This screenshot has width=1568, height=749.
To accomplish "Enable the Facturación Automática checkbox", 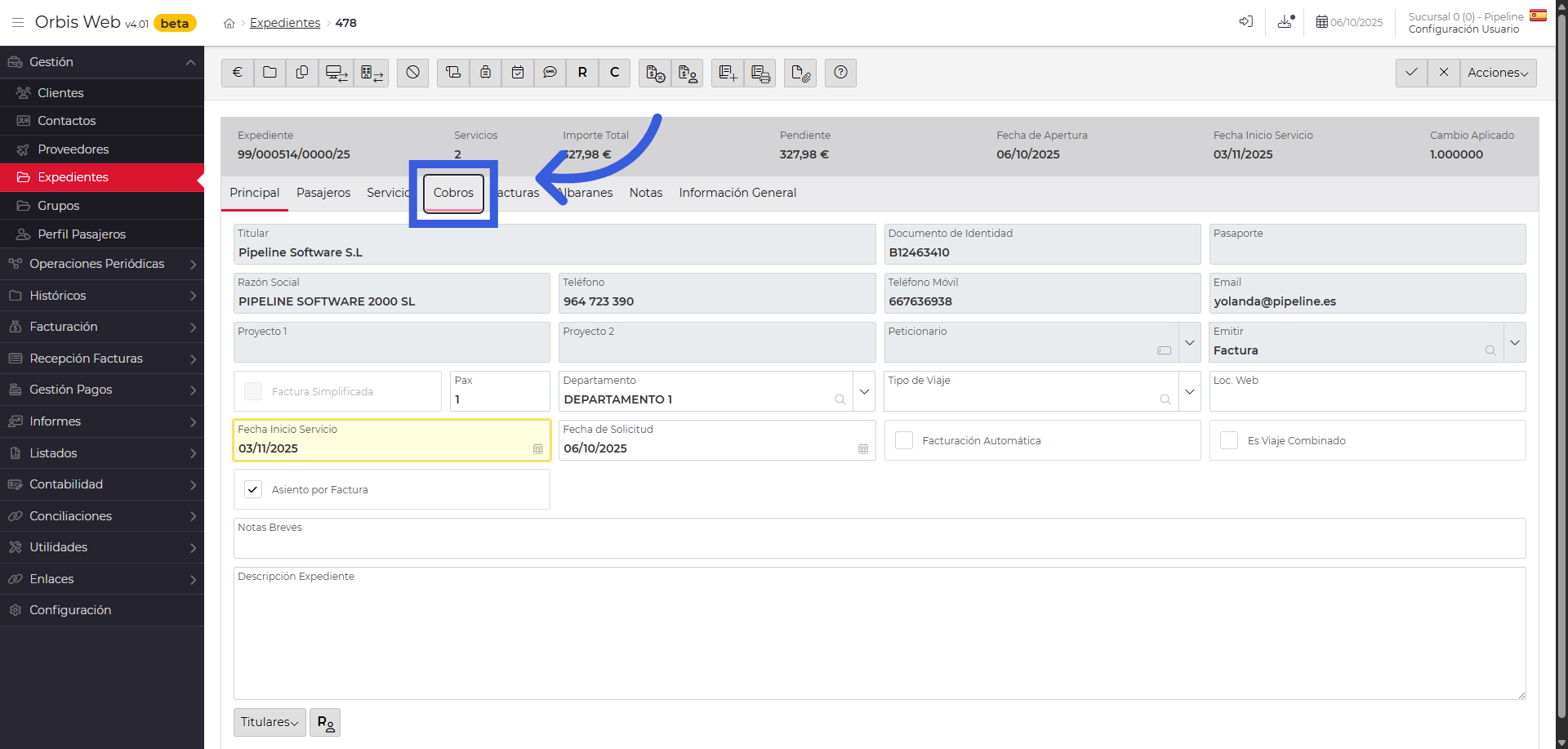I will [x=904, y=440].
